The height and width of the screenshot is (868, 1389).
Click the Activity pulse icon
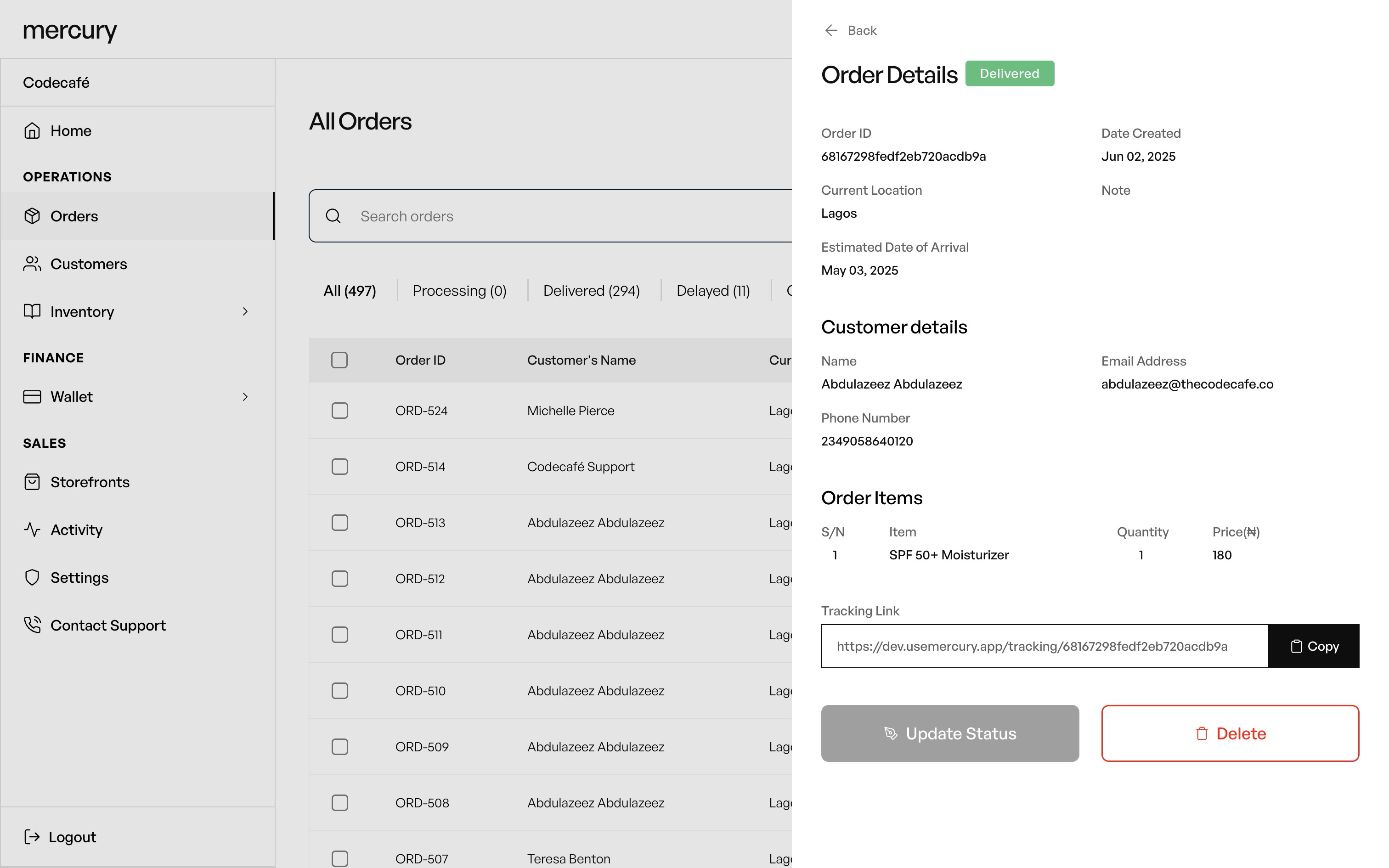33,529
